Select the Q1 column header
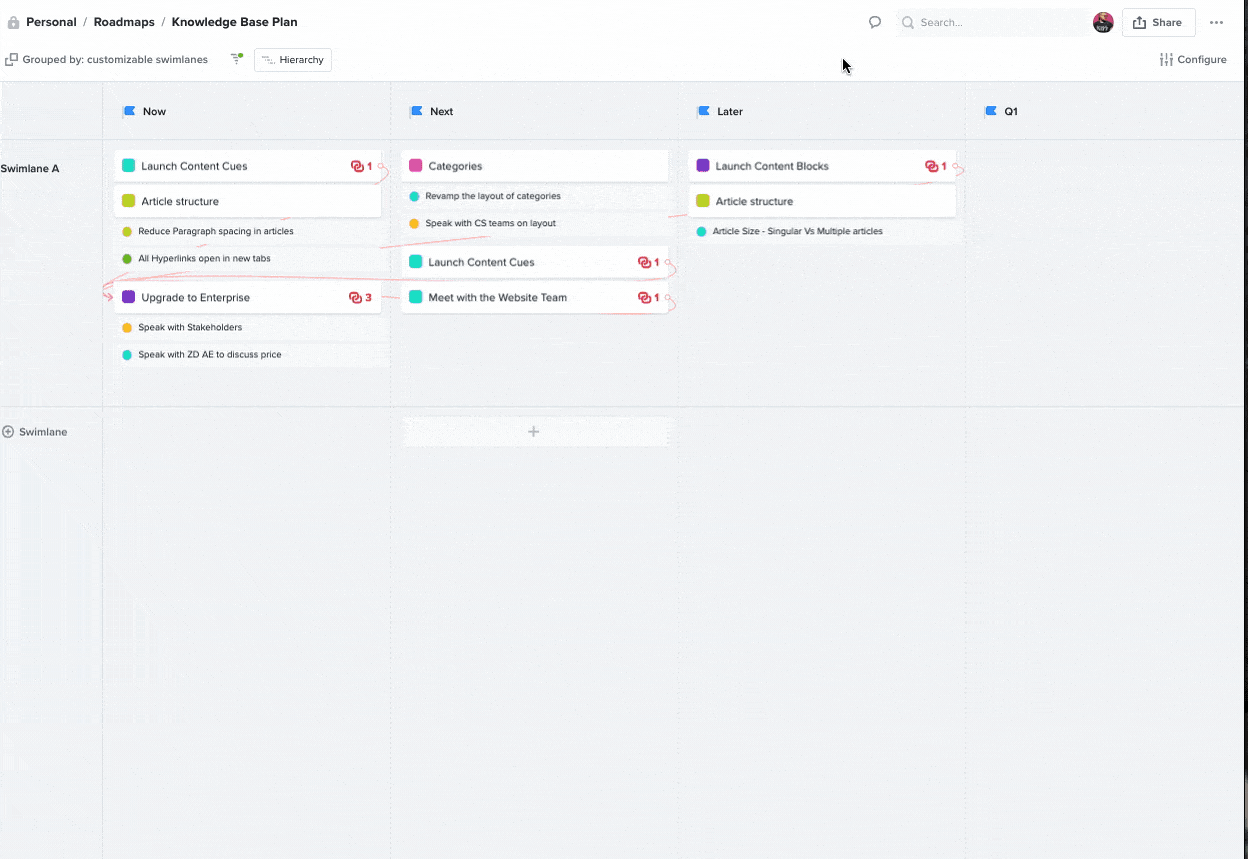The image size is (1248, 859). [x=1011, y=111]
